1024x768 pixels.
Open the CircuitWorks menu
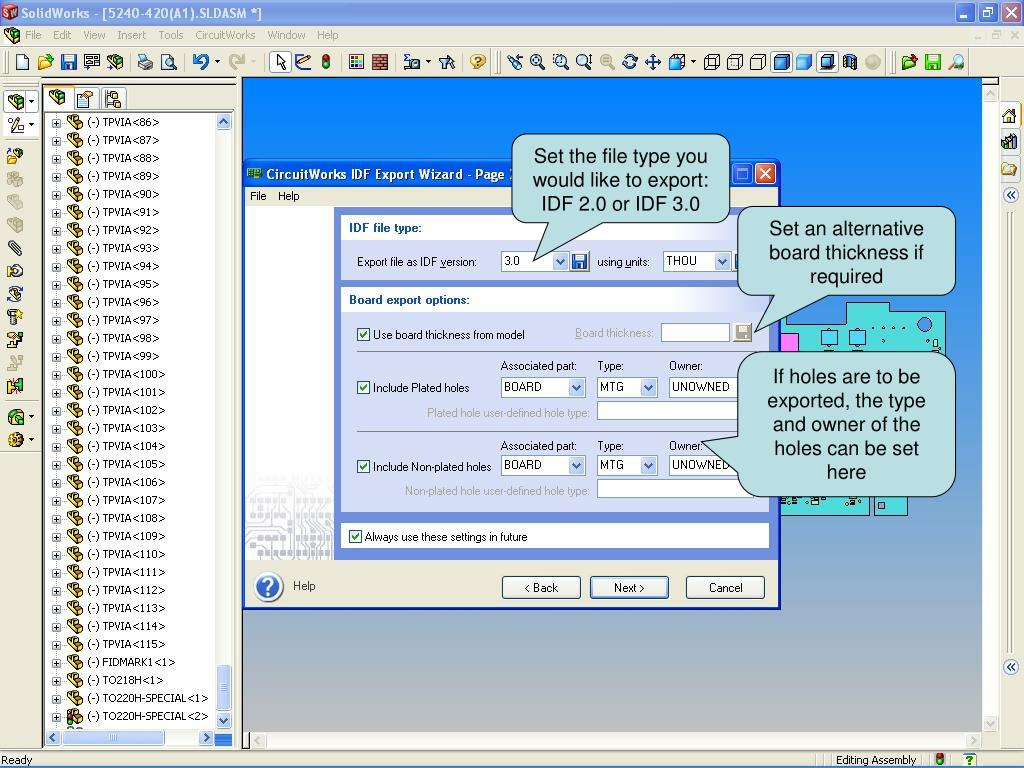(225, 35)
